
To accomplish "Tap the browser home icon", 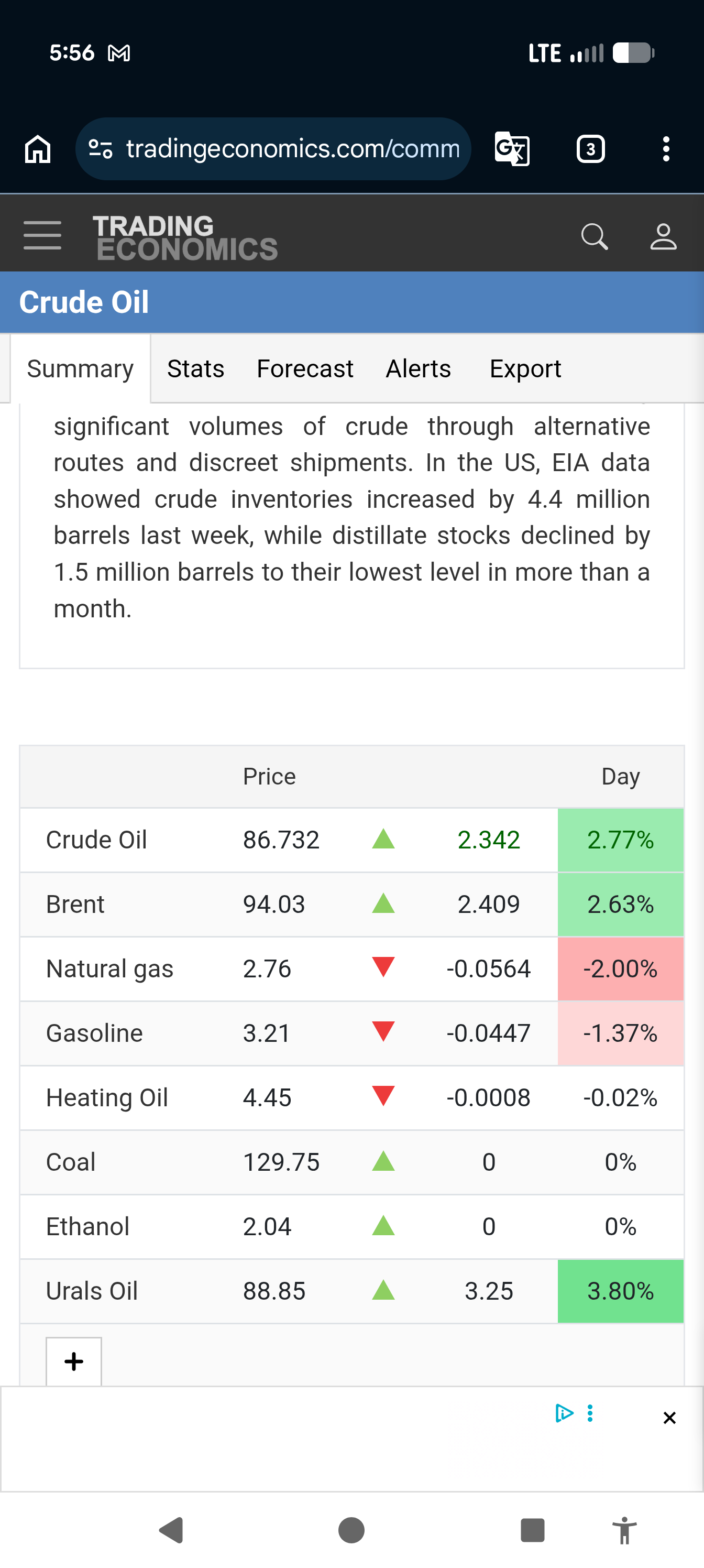I will (38, 149).
